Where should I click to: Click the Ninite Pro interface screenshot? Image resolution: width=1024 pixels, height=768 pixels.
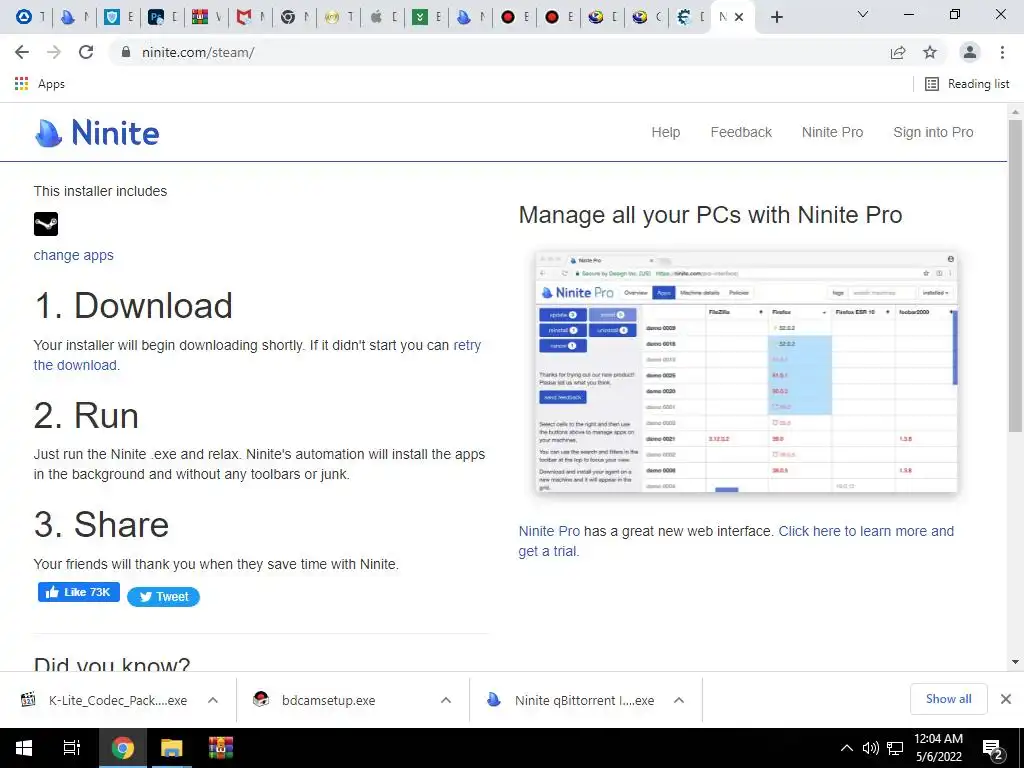pos(746,371)
